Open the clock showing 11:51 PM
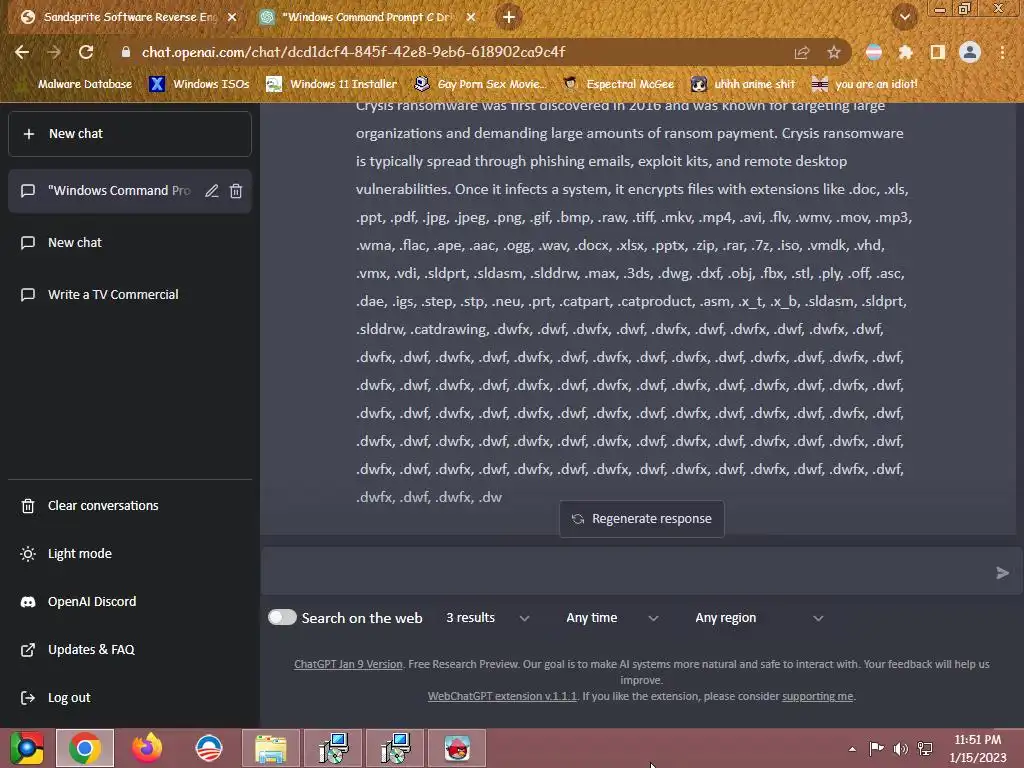 (x=978, y=749)
